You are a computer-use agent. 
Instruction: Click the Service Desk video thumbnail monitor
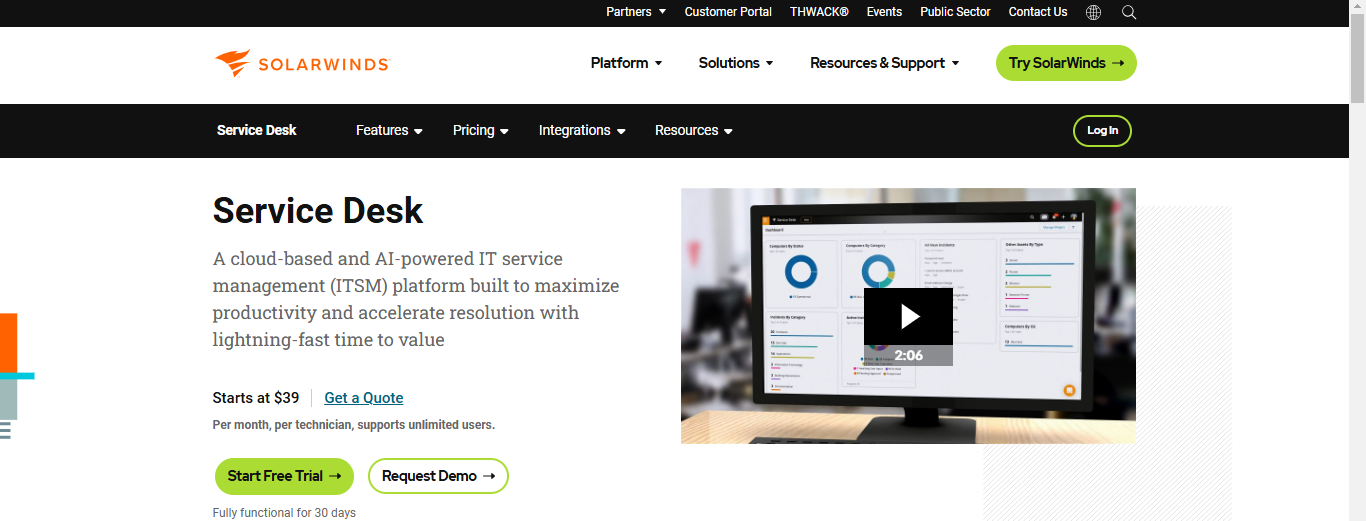coord(908,316)
